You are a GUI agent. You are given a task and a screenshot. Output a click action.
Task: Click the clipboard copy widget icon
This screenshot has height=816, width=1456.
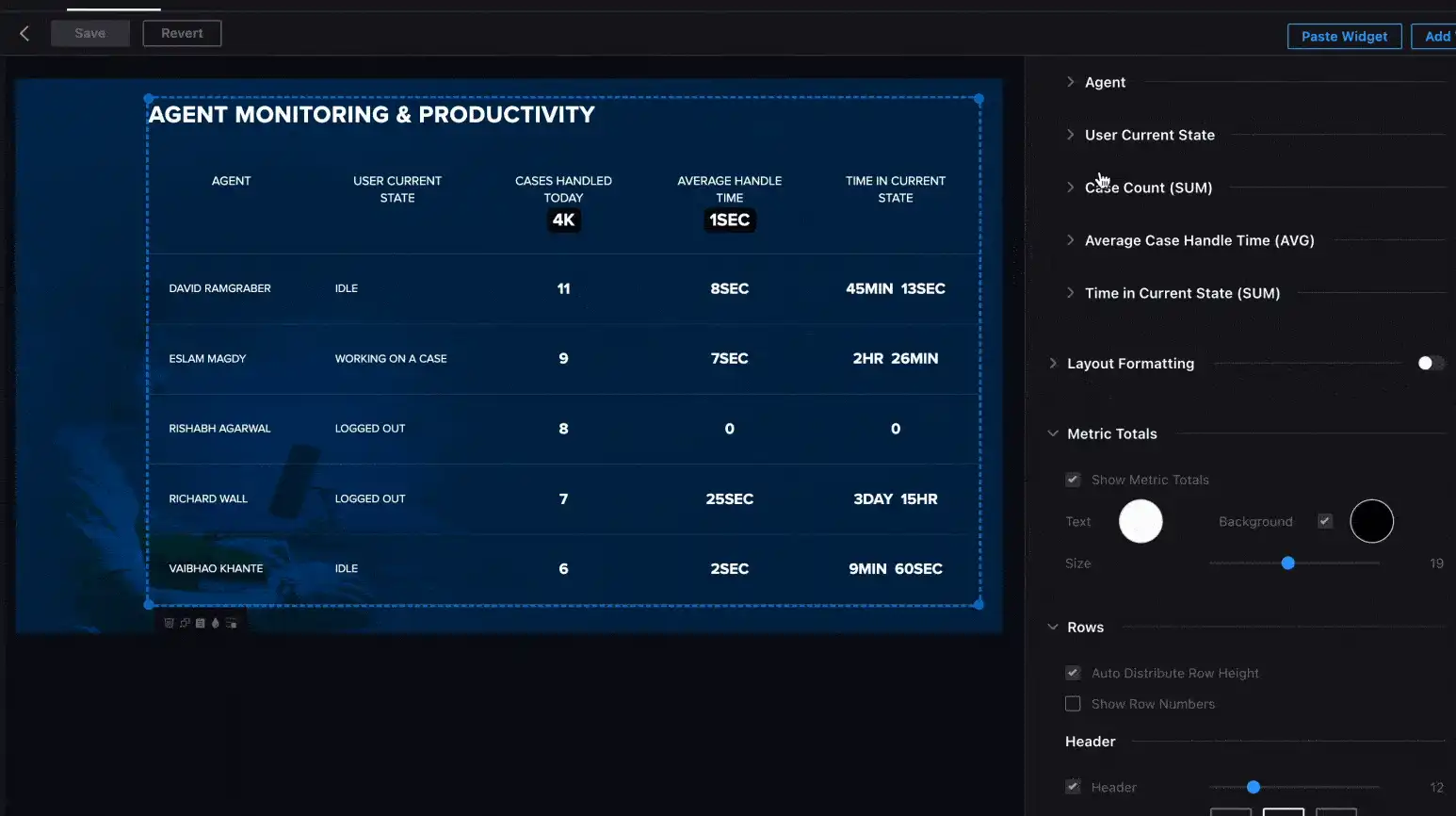pyautogui.click(x=200, y=623)
